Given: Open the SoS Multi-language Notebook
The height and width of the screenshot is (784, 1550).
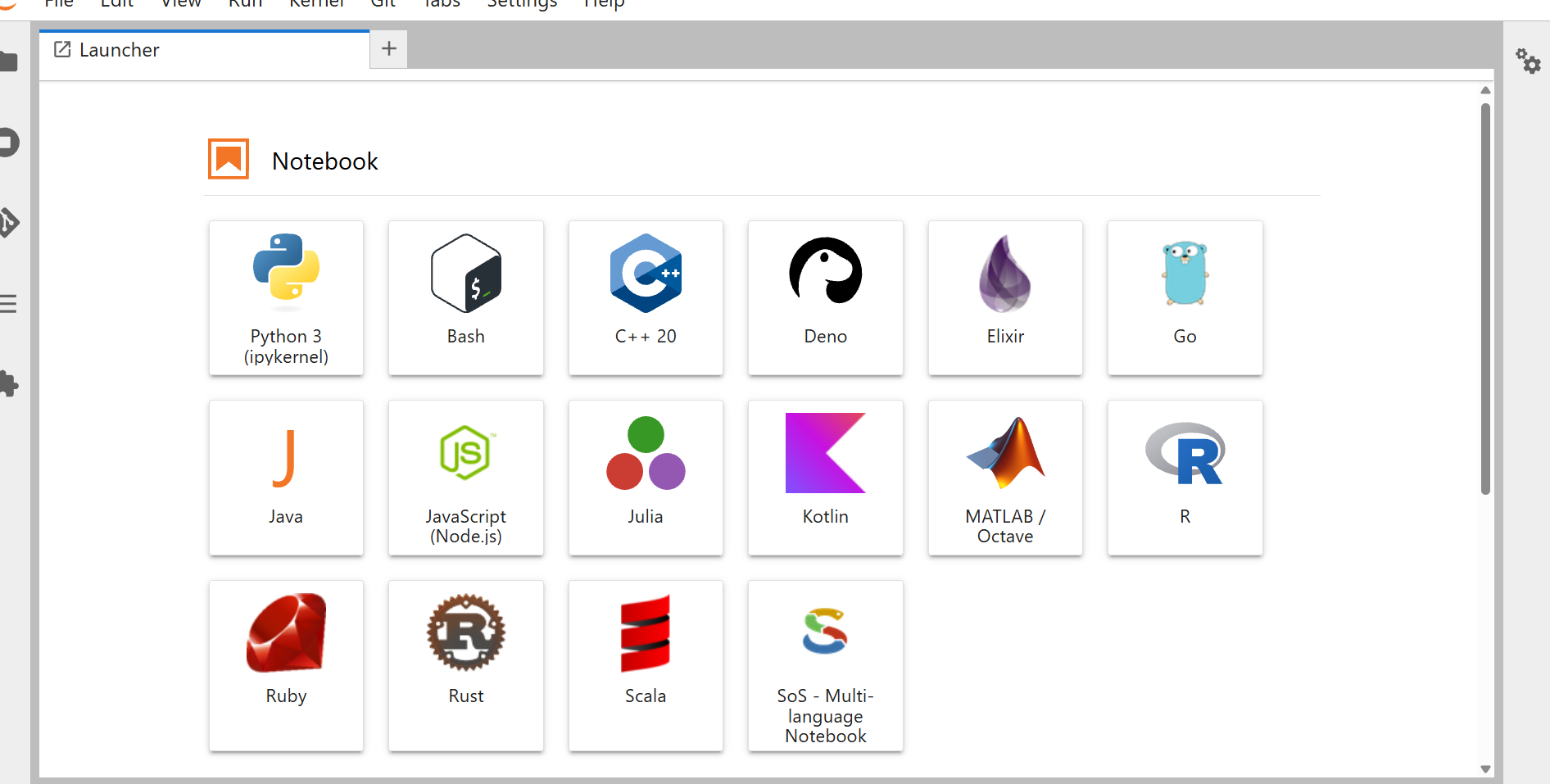Looking at the screenshot, I should (x=825, y=665).
